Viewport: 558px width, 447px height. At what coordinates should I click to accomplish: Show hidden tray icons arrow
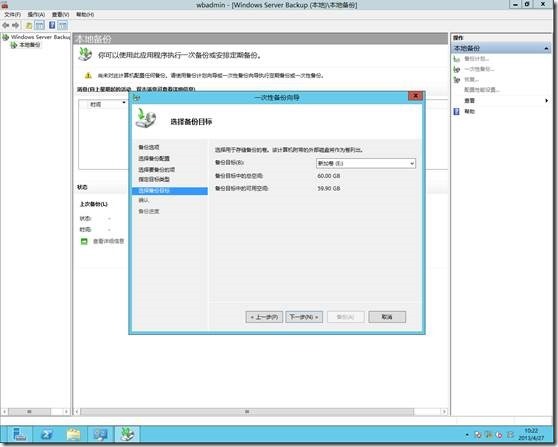(x=467, y=435)
